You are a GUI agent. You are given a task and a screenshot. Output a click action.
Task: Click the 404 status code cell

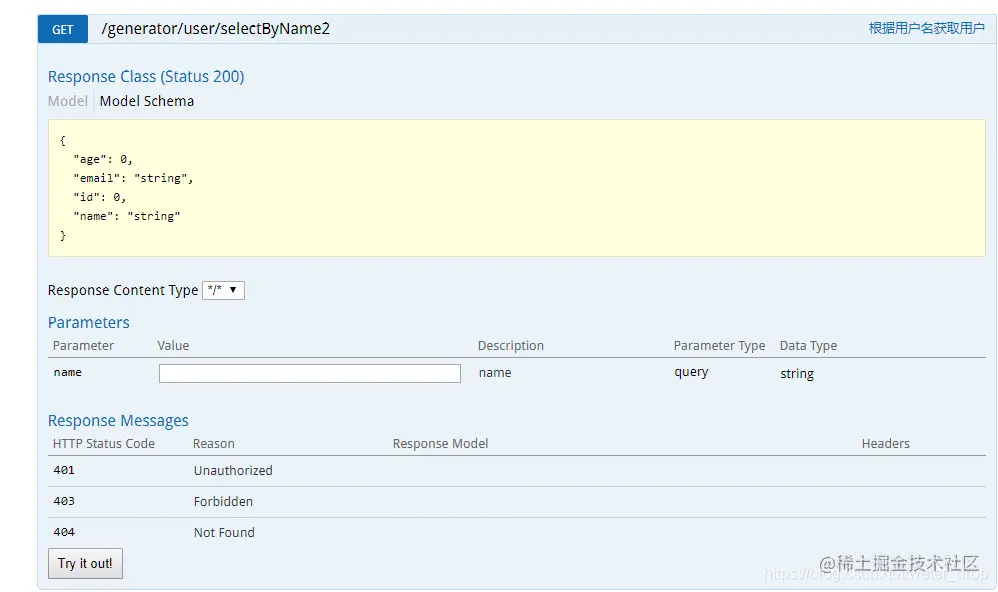click(64, 532)
